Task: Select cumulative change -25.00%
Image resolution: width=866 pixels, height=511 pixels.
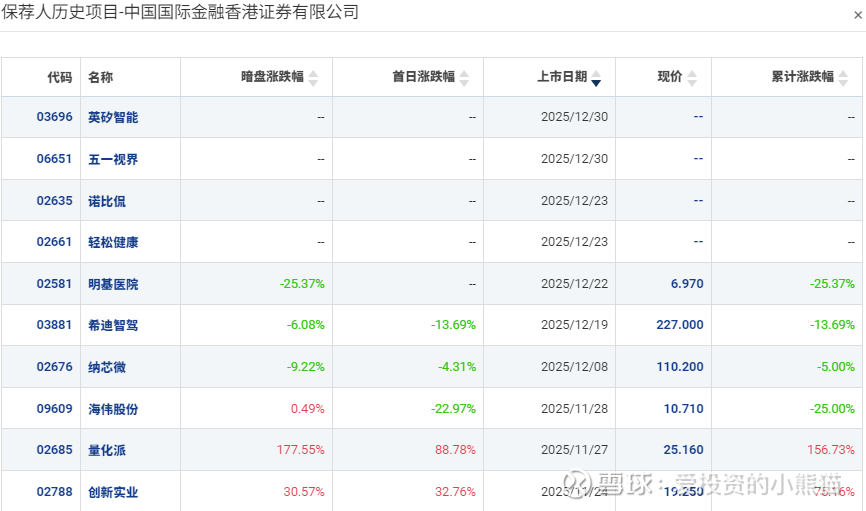Action: (832, 409)
